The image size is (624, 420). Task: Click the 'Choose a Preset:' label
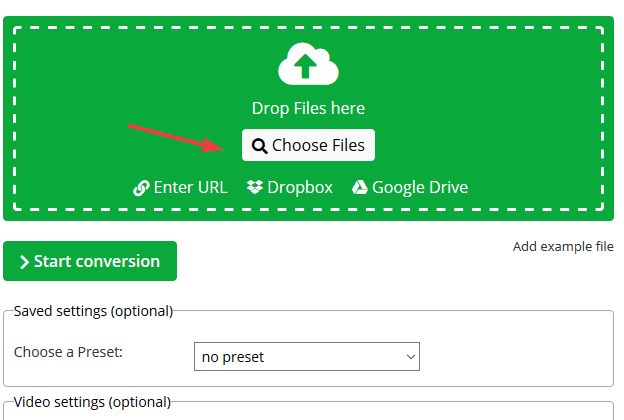point(68,352)
